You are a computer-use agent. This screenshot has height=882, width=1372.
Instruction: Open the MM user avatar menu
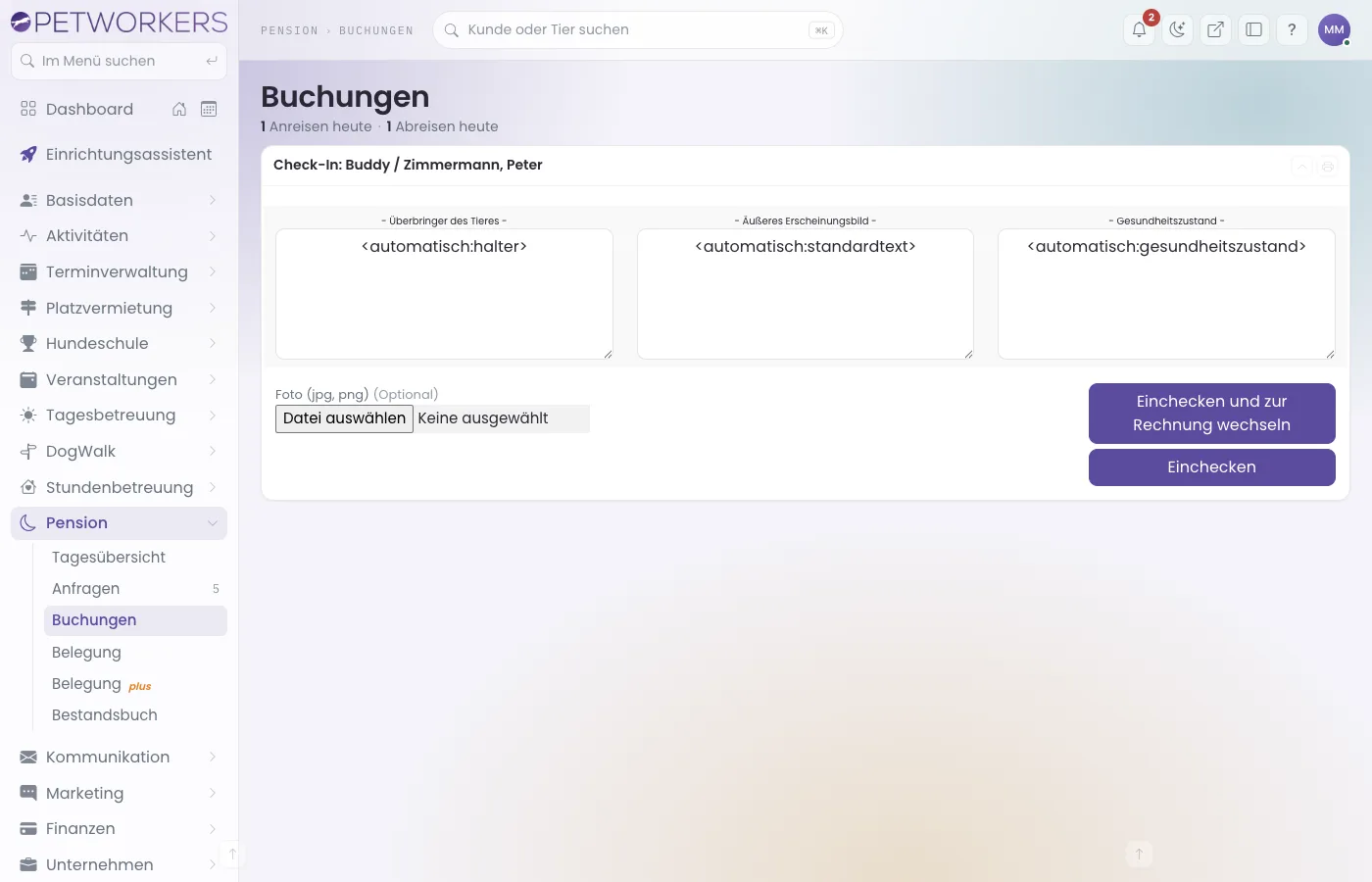point(1334,29)
